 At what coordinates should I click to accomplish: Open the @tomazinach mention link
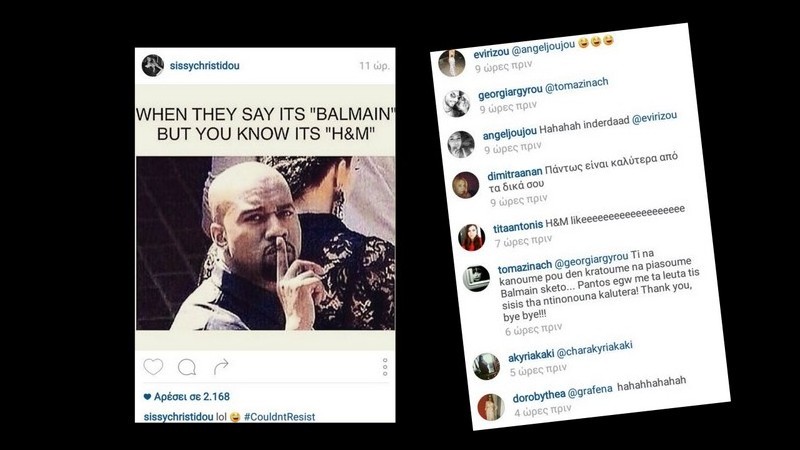coord(577,86)
